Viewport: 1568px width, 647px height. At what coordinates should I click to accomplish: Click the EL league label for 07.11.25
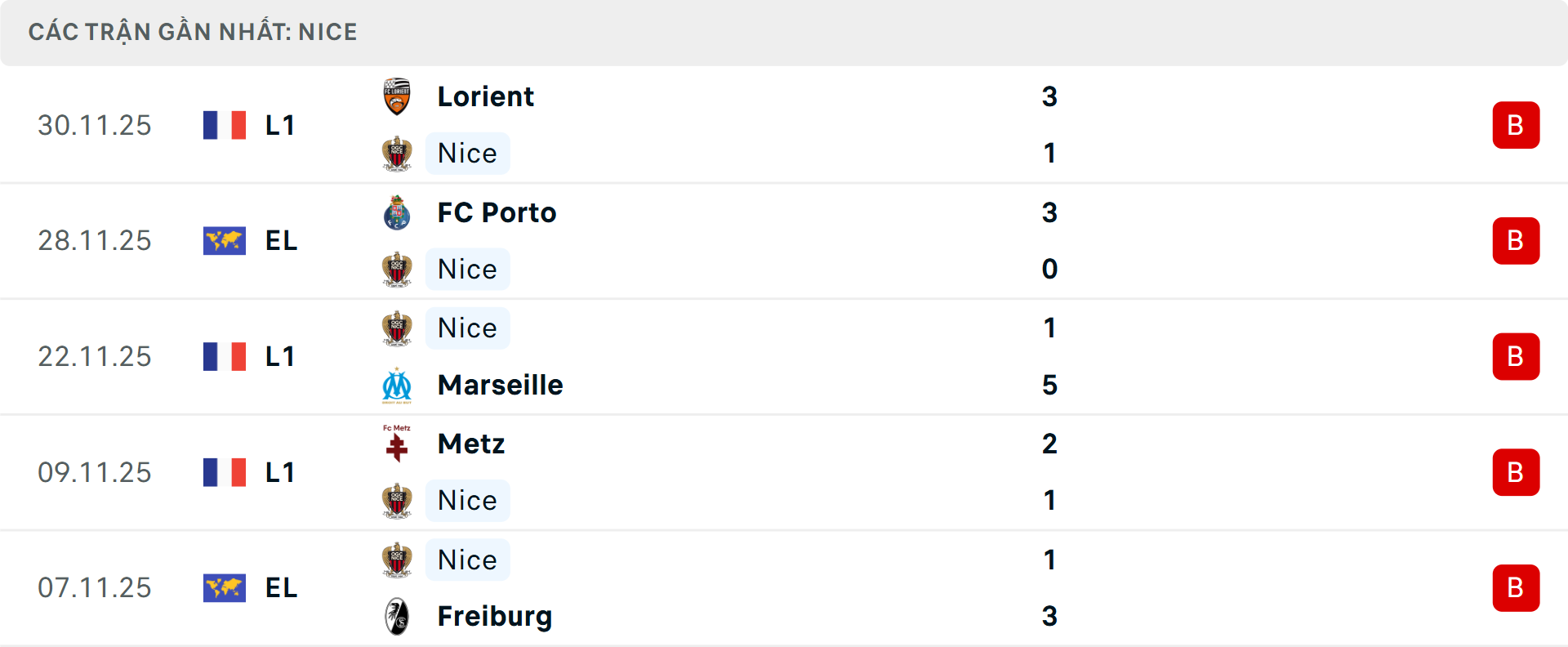tap(281, 588)
